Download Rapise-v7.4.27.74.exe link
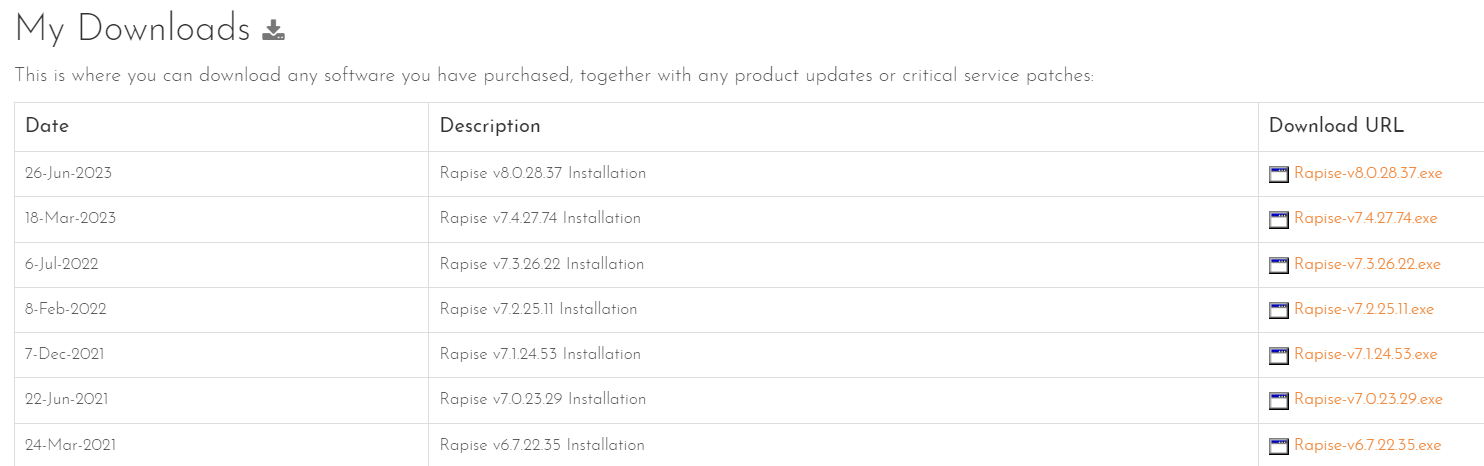Screen dimensions: 1484x466 (1365, 218)
